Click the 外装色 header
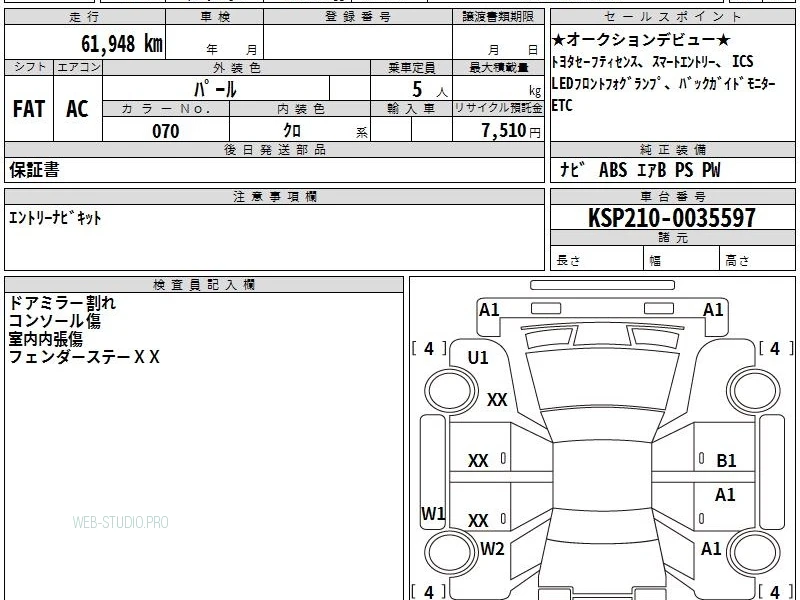The height and width of the screenshot is (600, 800). (237, 67)
